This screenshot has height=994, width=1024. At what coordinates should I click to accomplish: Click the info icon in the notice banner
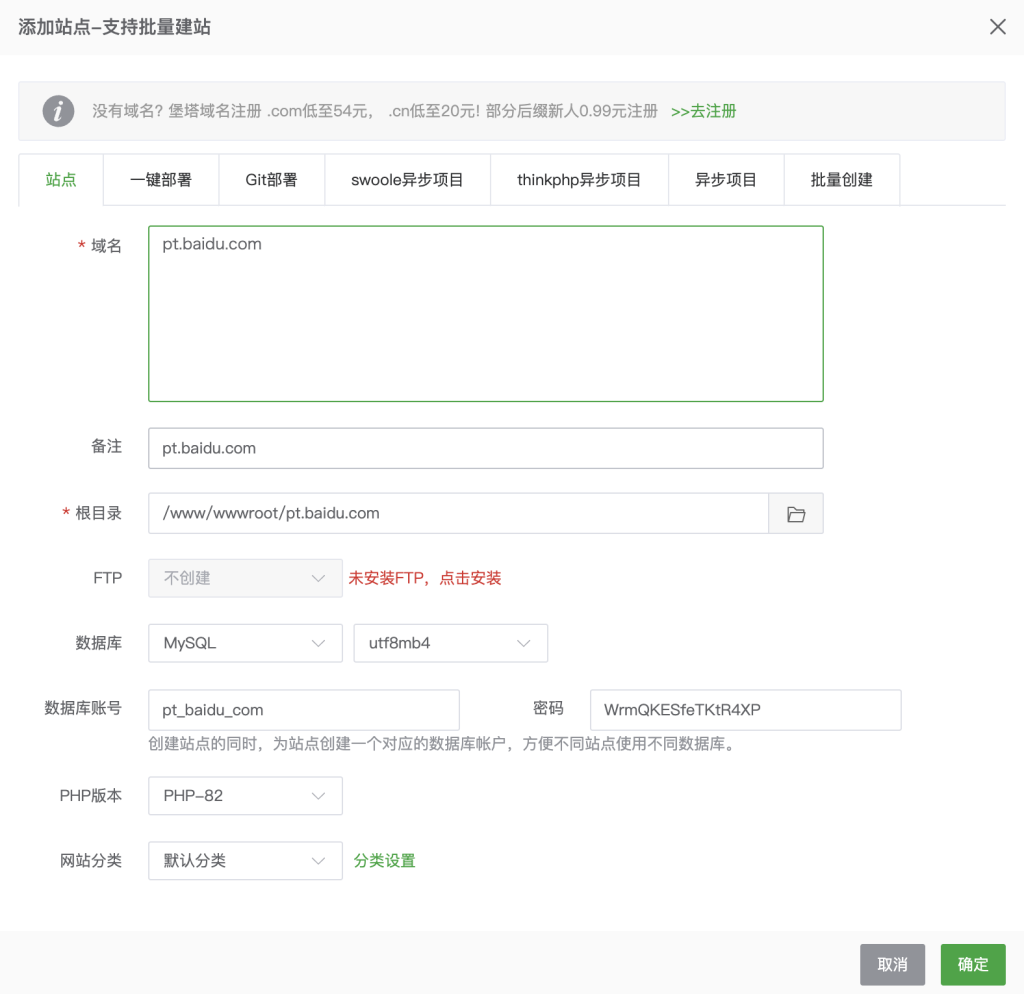pos(59,111)
